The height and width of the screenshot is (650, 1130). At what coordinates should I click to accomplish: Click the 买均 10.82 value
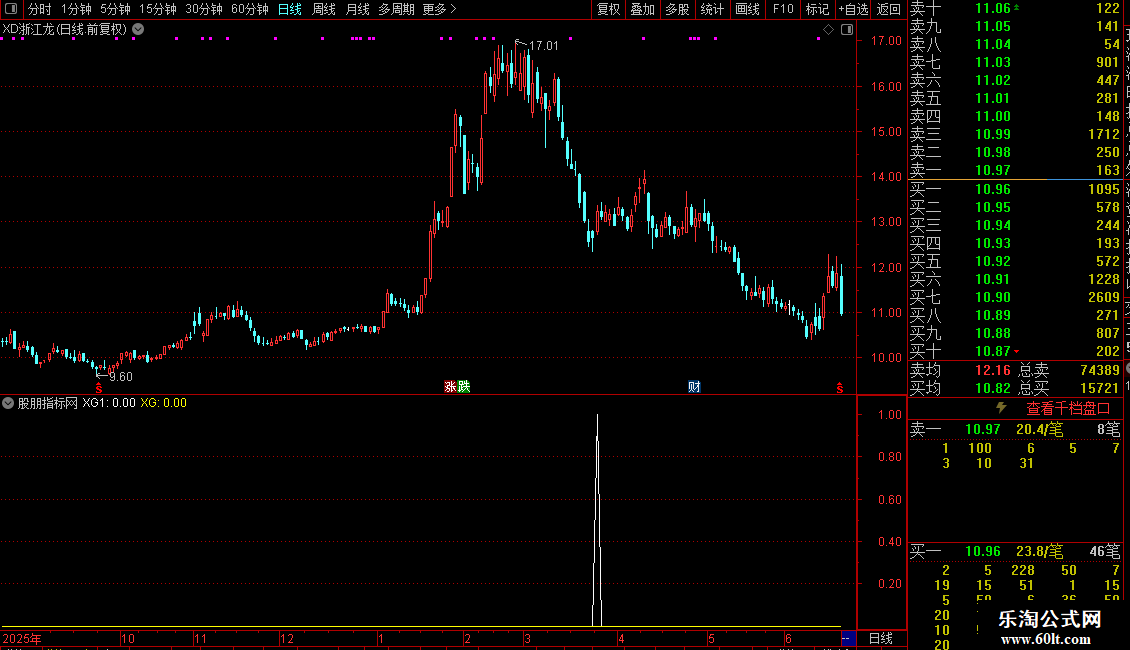(992, 388)
